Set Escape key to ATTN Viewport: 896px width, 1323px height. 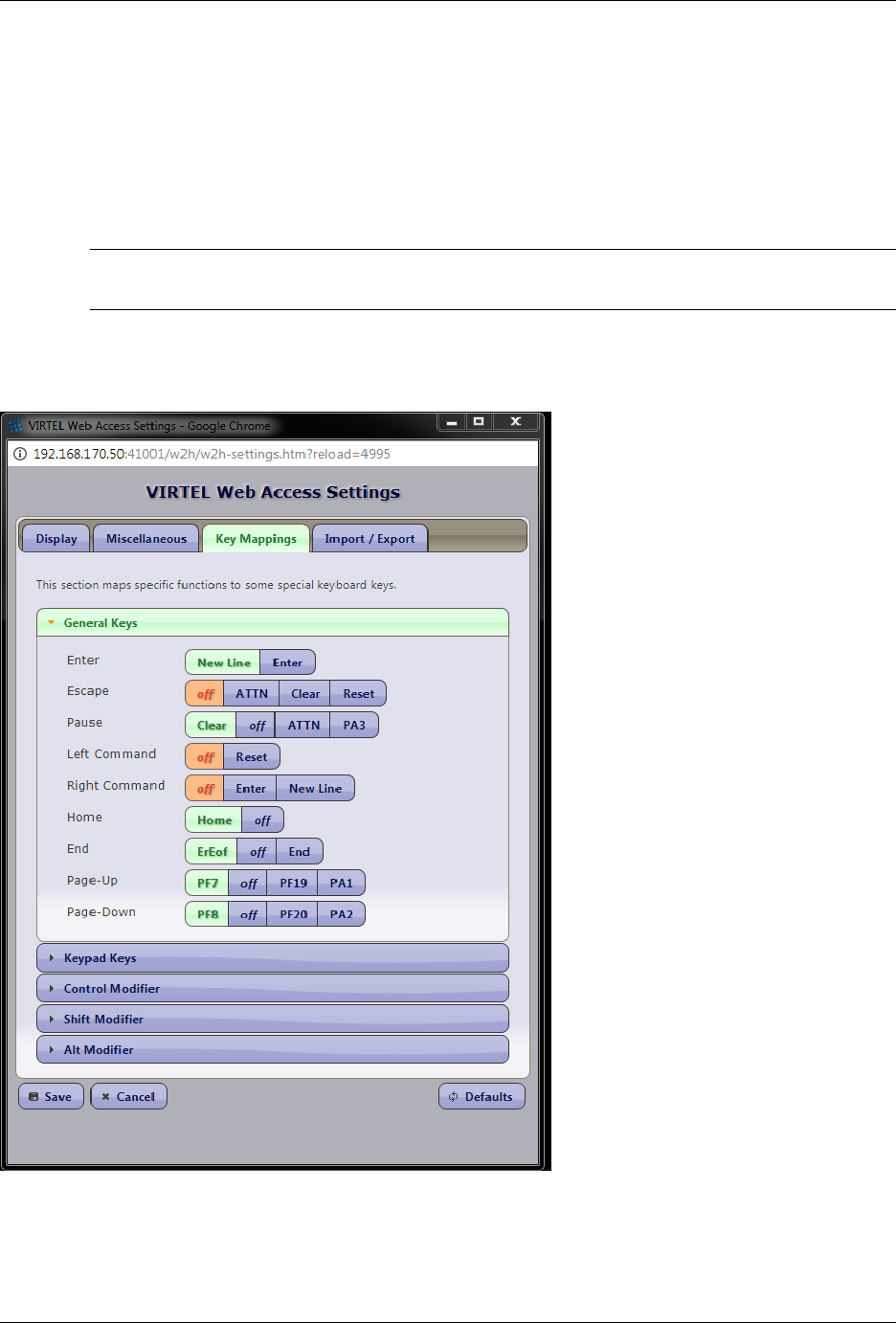252,694
